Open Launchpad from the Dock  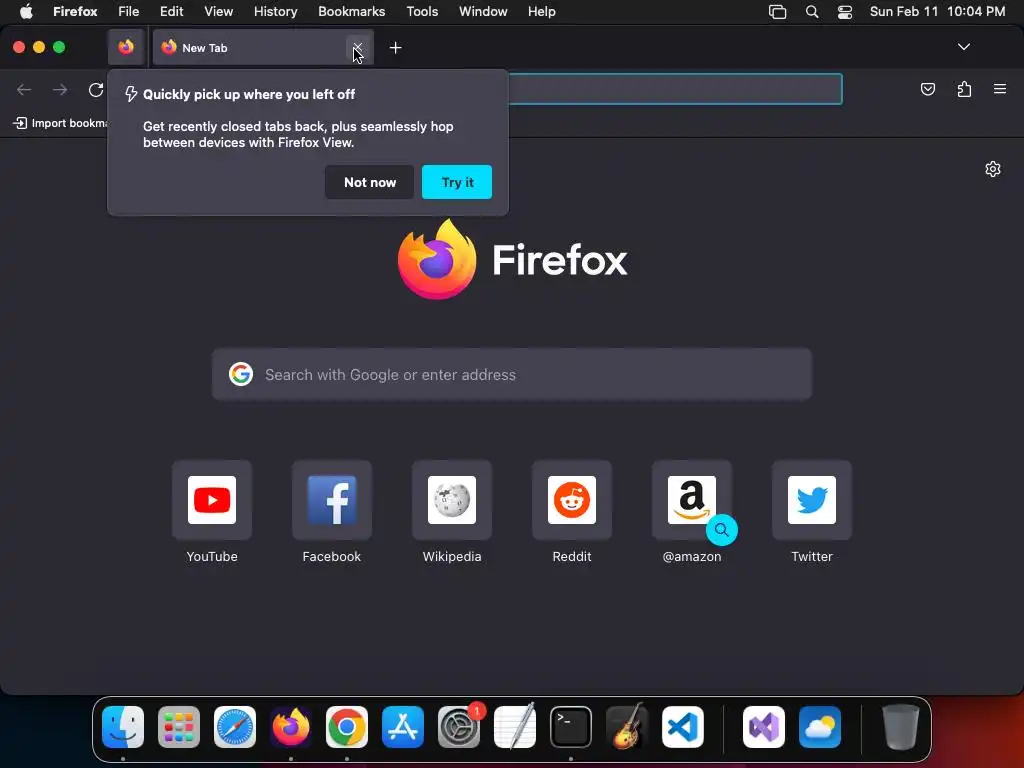coord(179,727)
